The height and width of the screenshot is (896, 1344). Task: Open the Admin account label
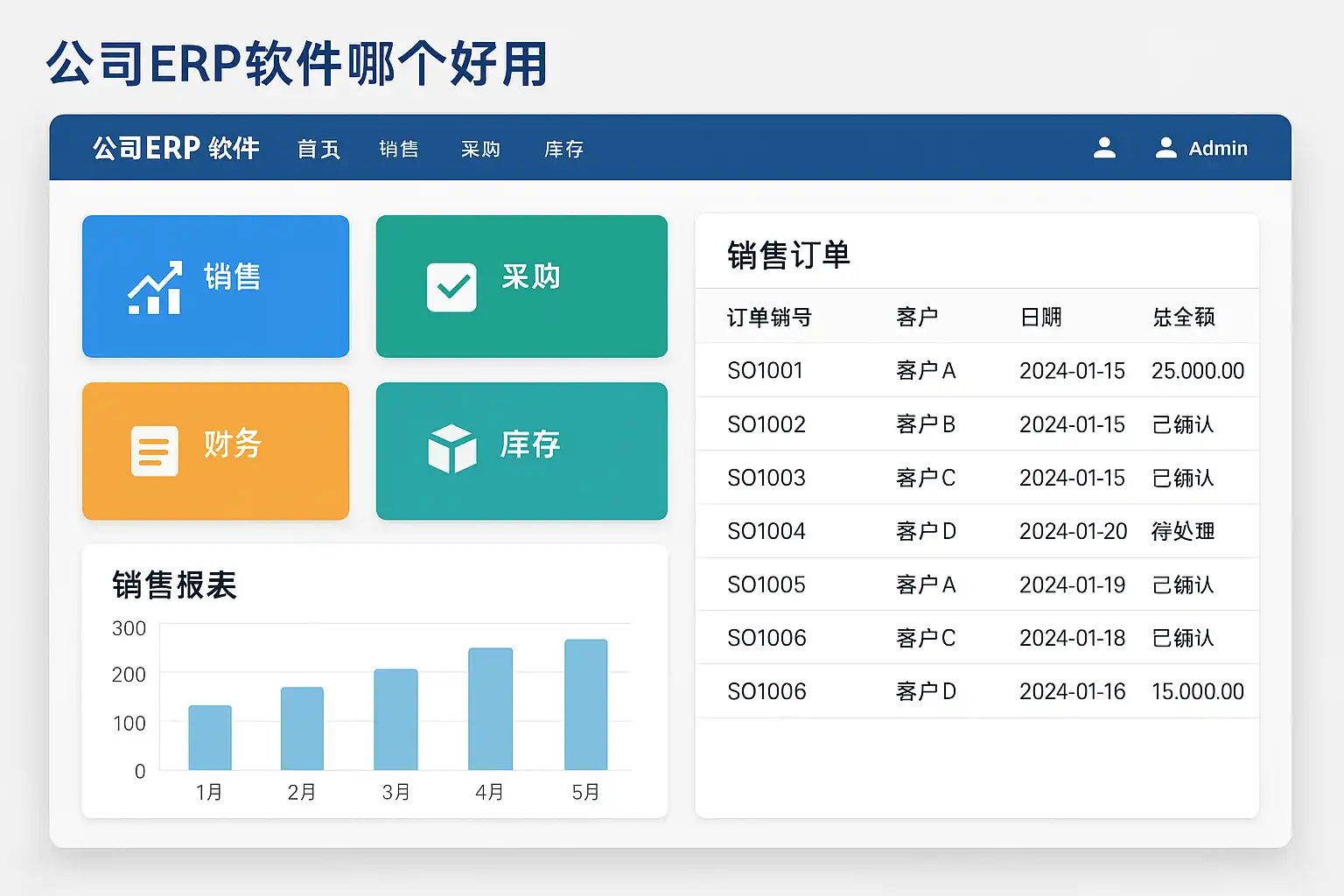[x=1217, y=149]
